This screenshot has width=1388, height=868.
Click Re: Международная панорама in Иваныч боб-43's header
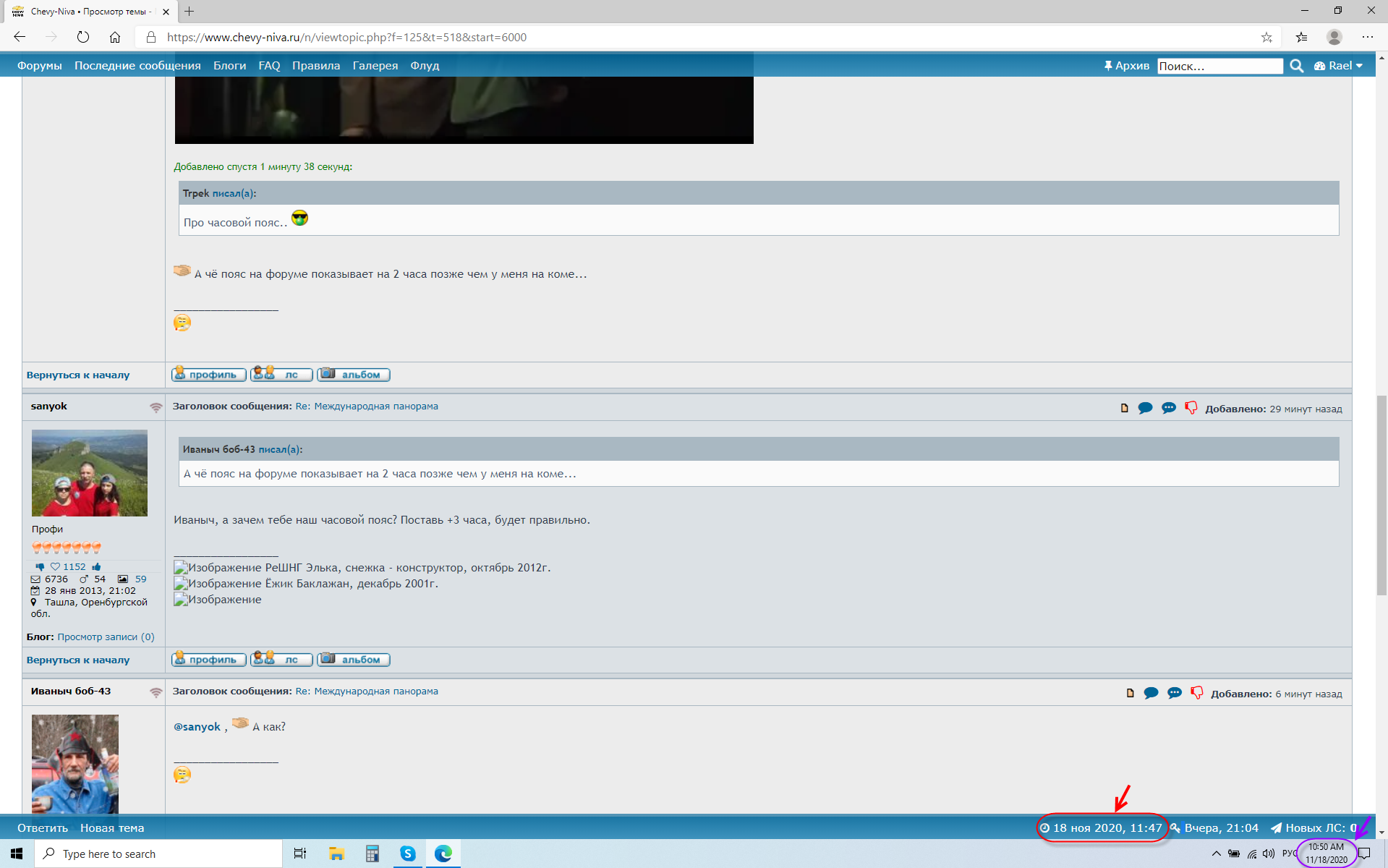pos(367,692)
